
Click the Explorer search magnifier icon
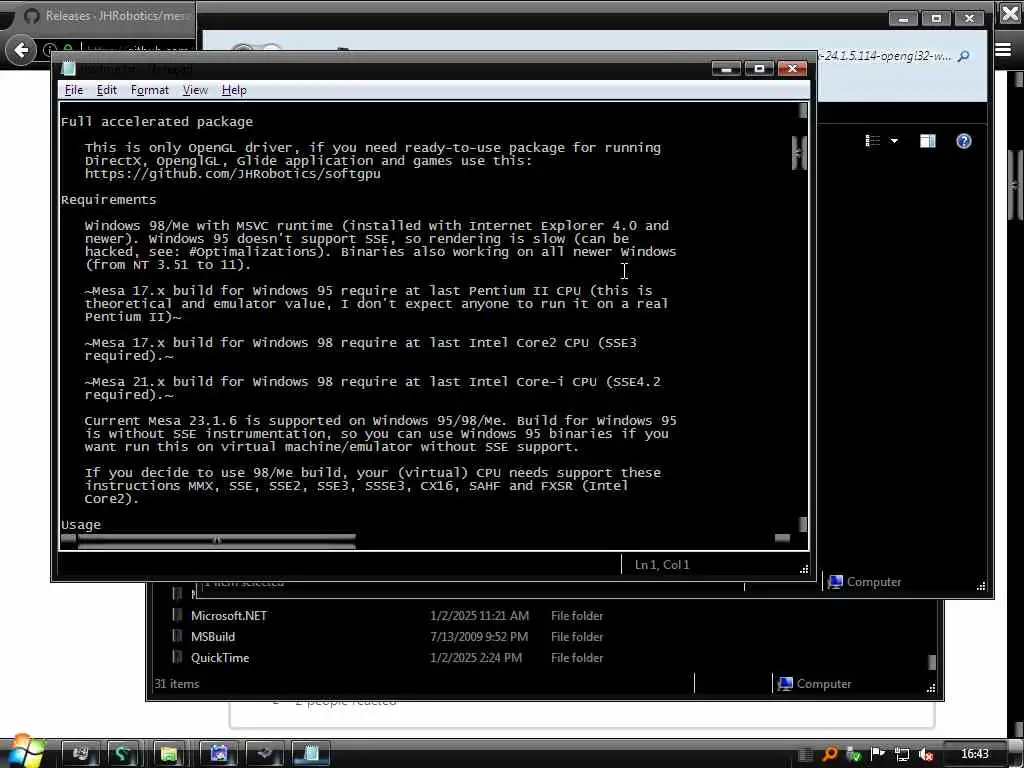point(963,57)
